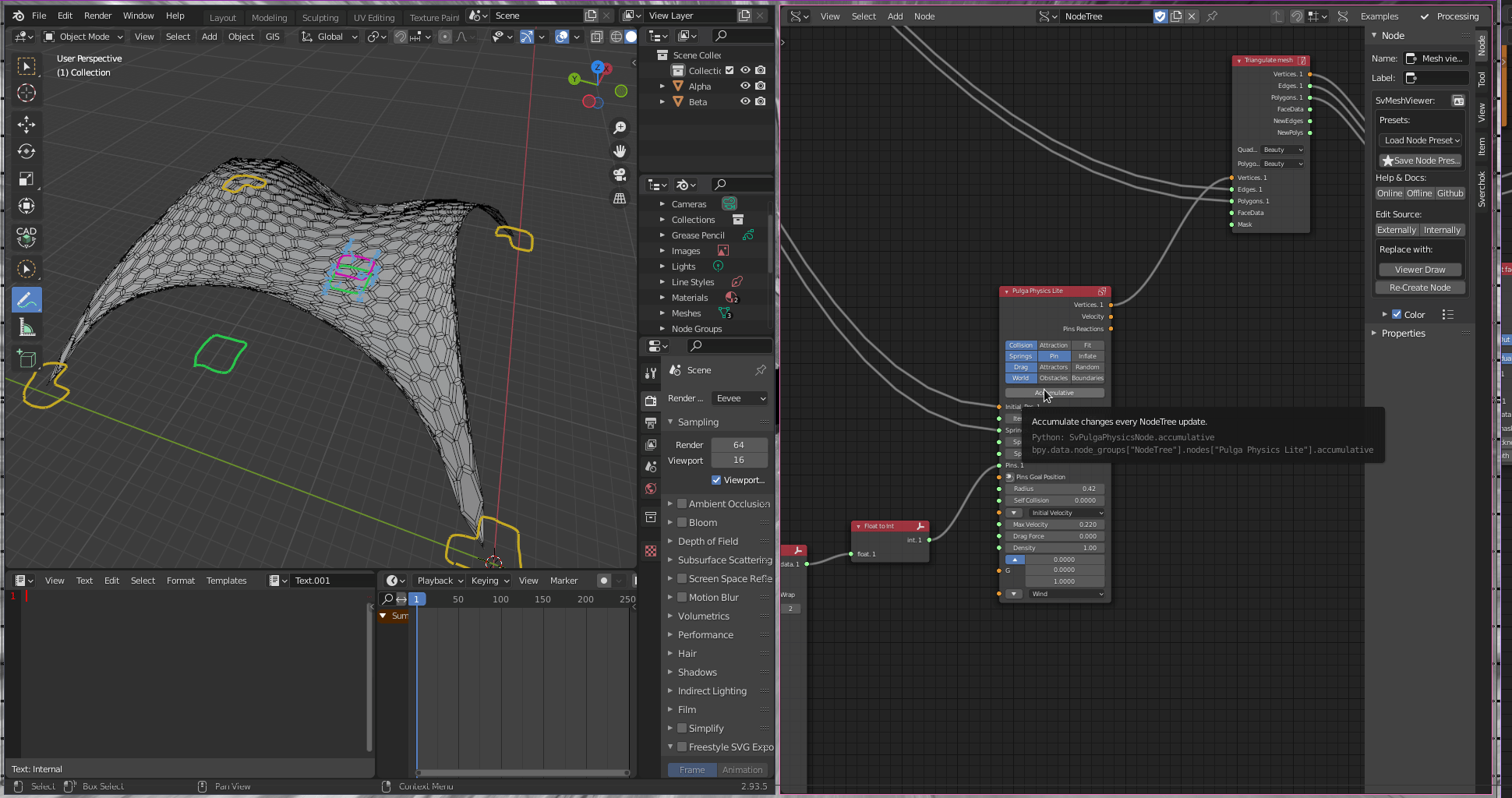Open Github docs link button
Viewport: 1512px width, 798px height.
[x=1450, y=193]
